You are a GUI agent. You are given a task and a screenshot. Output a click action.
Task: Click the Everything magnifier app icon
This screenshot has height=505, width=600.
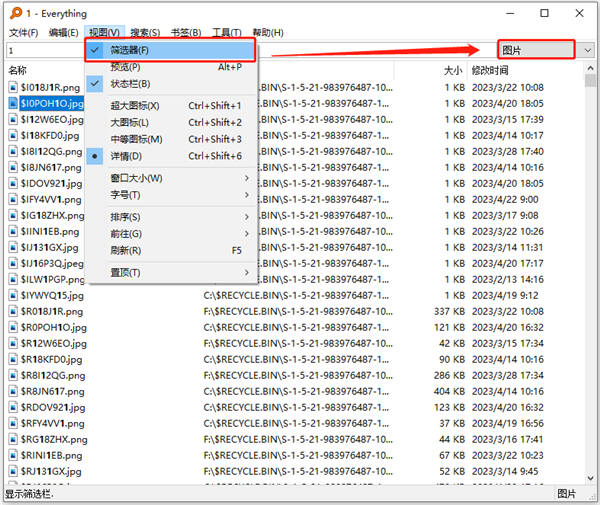coord(16,13)
